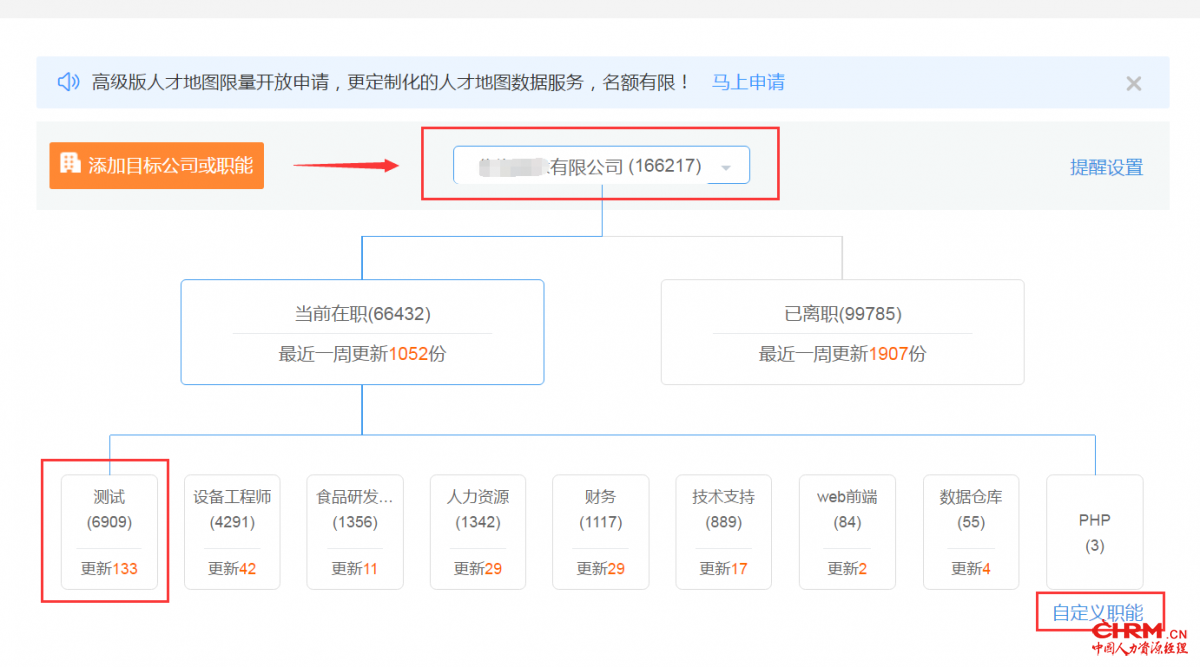Click 最近一周更新1907份 text
The height and width of the screenshot is (667, 1200).
pyautogui.click(x=842, y=353)
